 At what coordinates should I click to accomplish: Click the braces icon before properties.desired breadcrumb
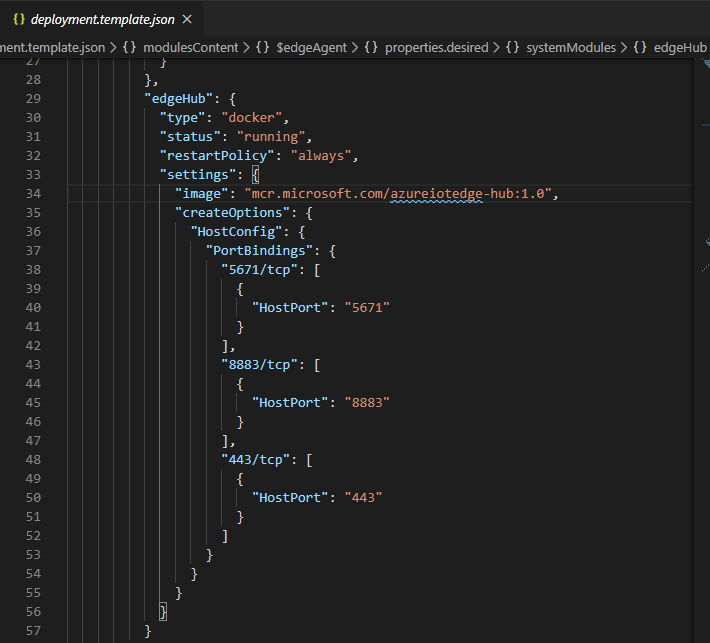tap(371, 47)
